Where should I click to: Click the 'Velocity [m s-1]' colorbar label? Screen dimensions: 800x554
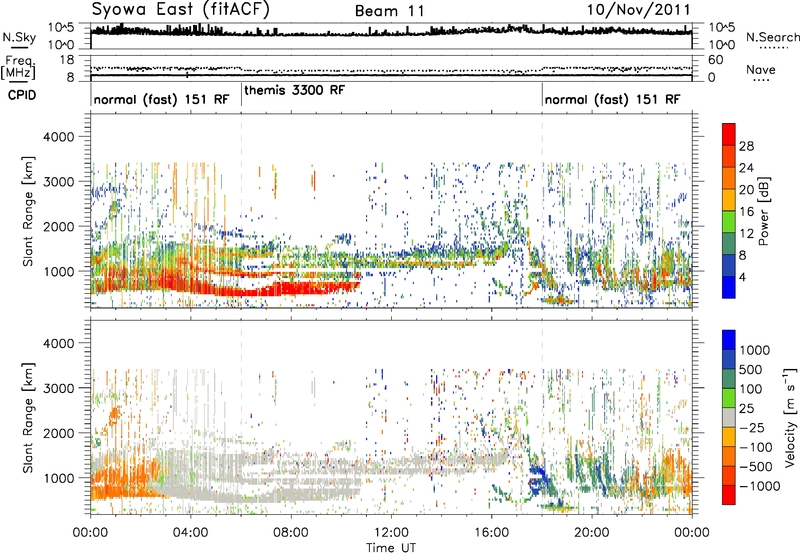(789, 417)
